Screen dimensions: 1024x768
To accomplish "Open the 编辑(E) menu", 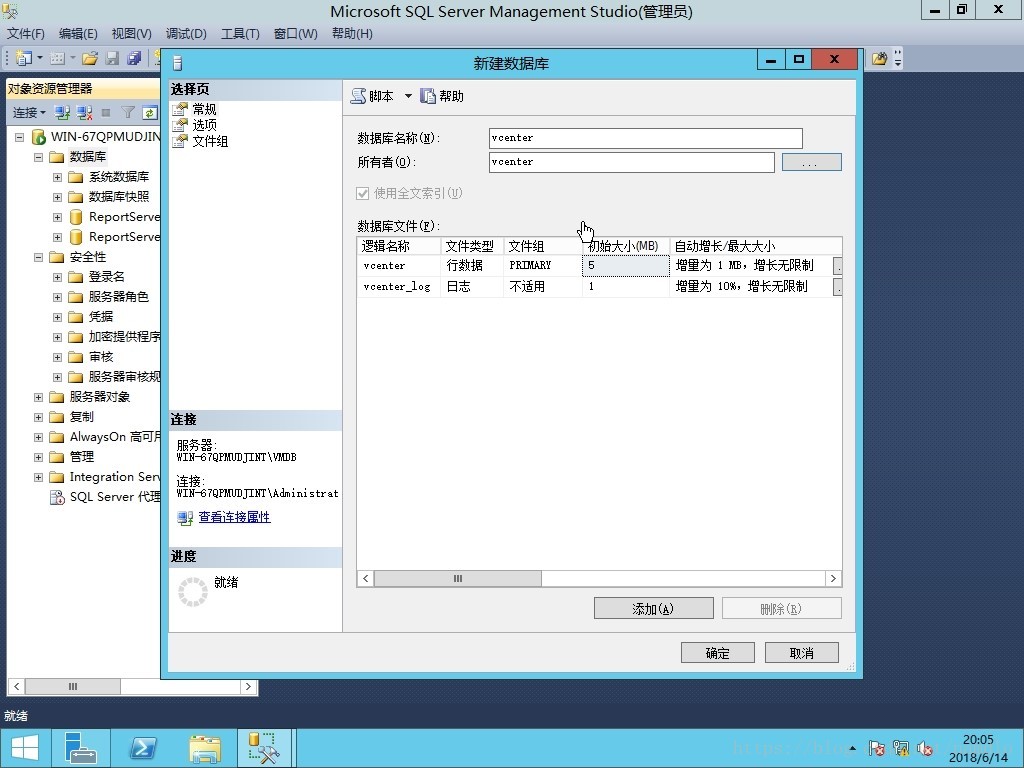I will pyautogui.click(x=78, y=34).
